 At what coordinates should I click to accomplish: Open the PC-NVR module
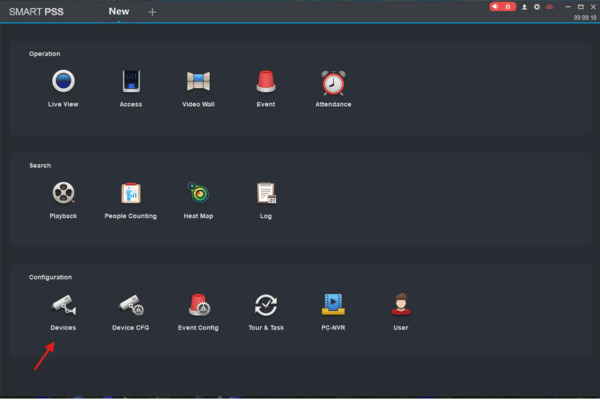click(x=333, y=312)
